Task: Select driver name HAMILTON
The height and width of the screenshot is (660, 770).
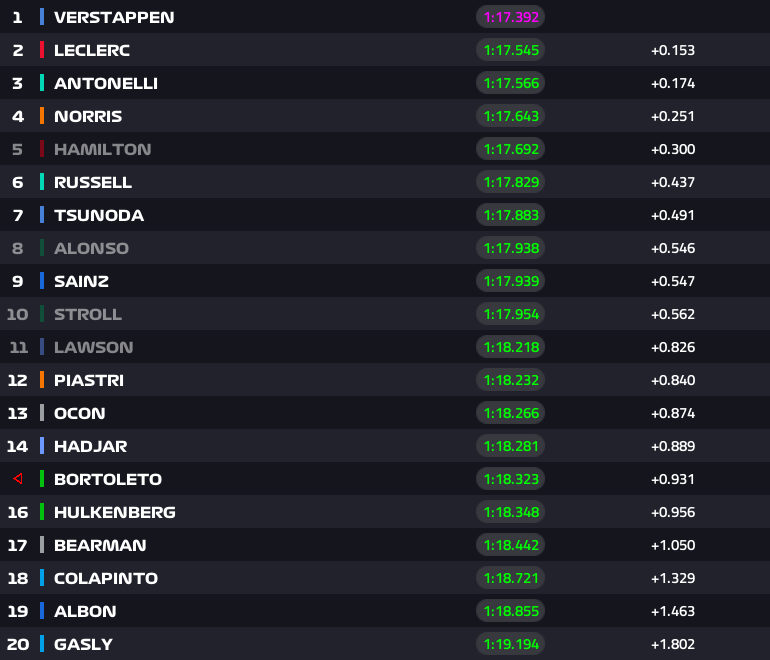Action: 102,149
